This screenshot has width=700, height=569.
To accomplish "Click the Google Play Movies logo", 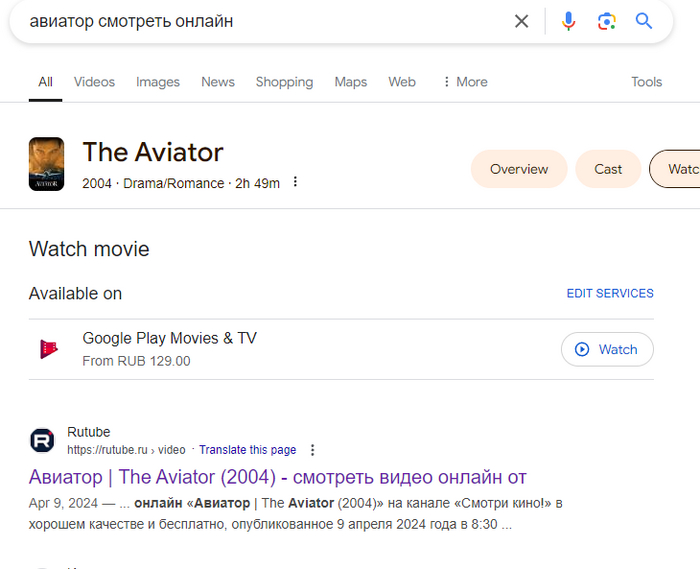I will pos(48,349).
